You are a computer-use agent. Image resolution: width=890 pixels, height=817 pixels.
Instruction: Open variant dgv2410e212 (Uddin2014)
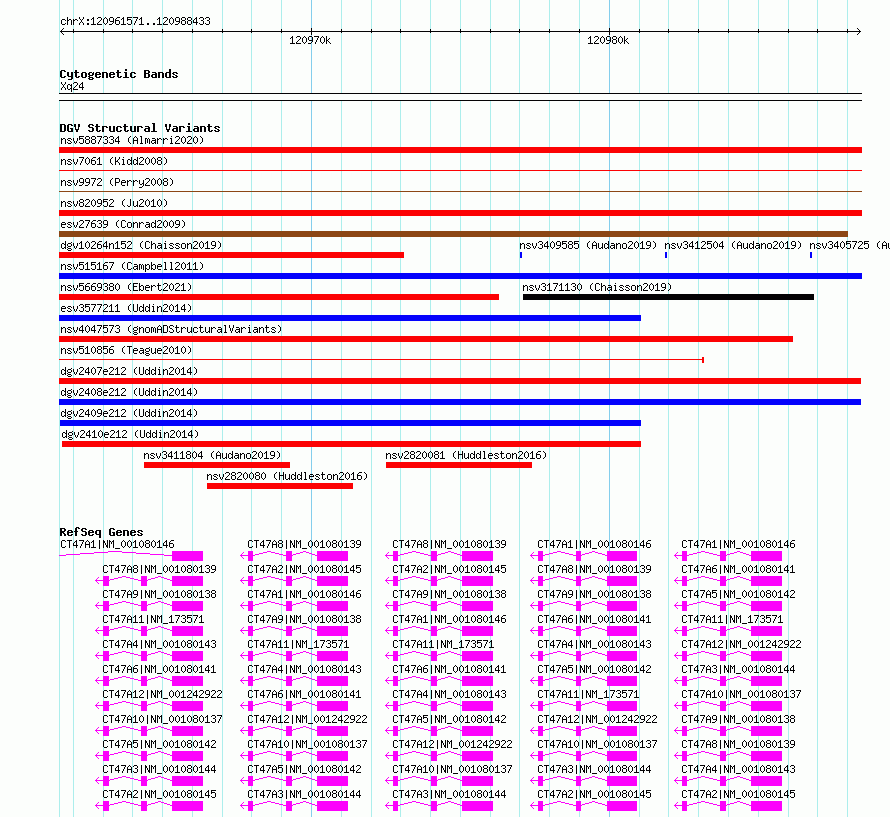pyautogui.click(x=351, y=444)
